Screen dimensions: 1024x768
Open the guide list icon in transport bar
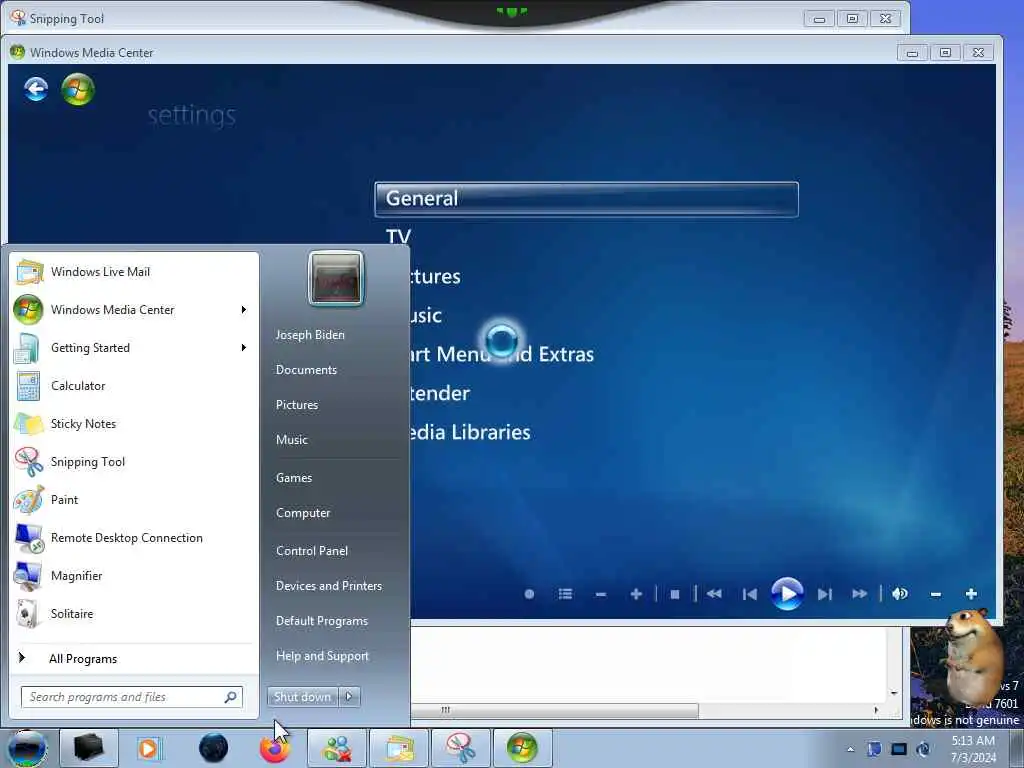click(565, 594)
